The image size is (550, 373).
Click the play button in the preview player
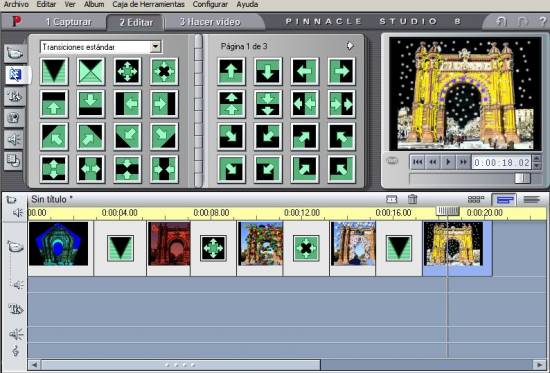tap(448, 162)
